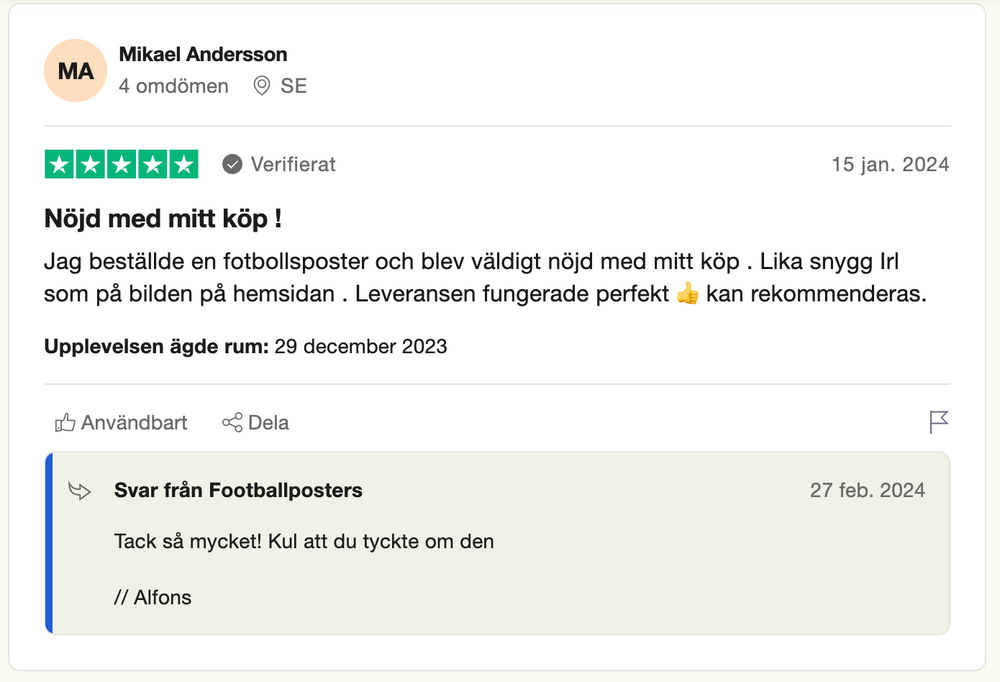This screenshot has height=682, width=1000.
Task: Click the verified checkmark badge icon
Action: [x=232, y=164]
